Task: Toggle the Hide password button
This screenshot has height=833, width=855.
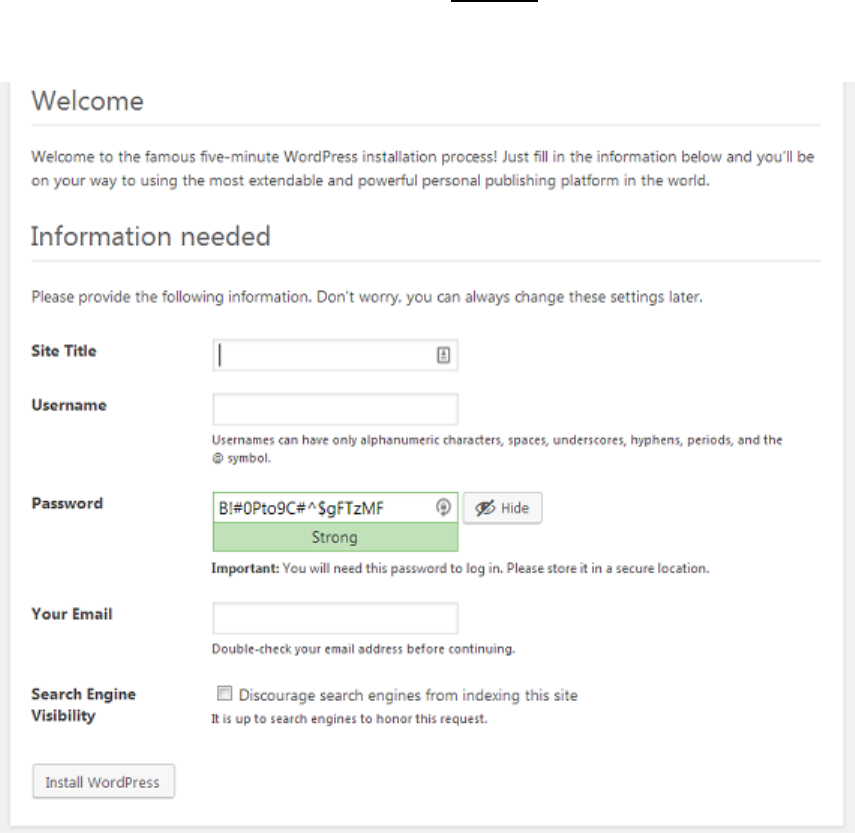Action: coord(502,508)
